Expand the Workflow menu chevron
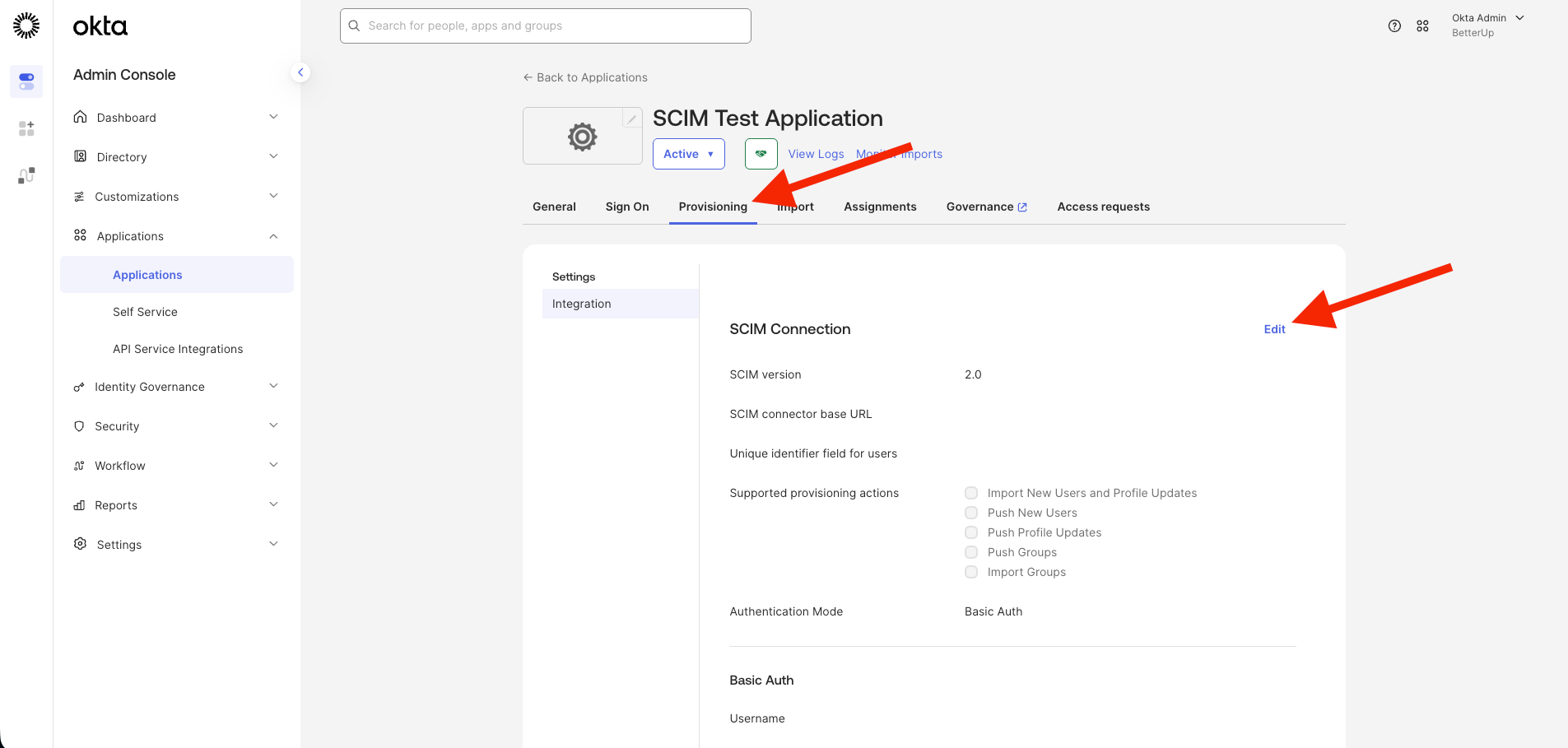Viewport: 1568px width, 748px height. click(273, 465)
